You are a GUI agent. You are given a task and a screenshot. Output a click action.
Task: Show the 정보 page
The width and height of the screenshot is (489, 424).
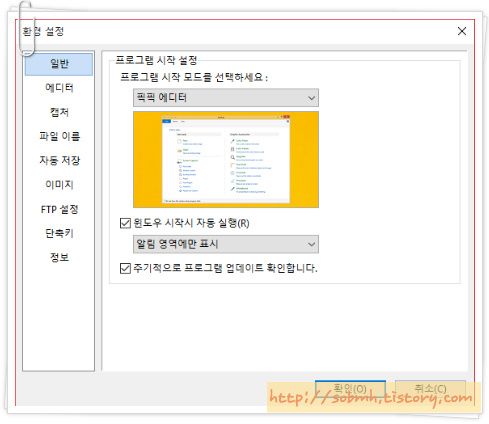(x=59, y=257)
